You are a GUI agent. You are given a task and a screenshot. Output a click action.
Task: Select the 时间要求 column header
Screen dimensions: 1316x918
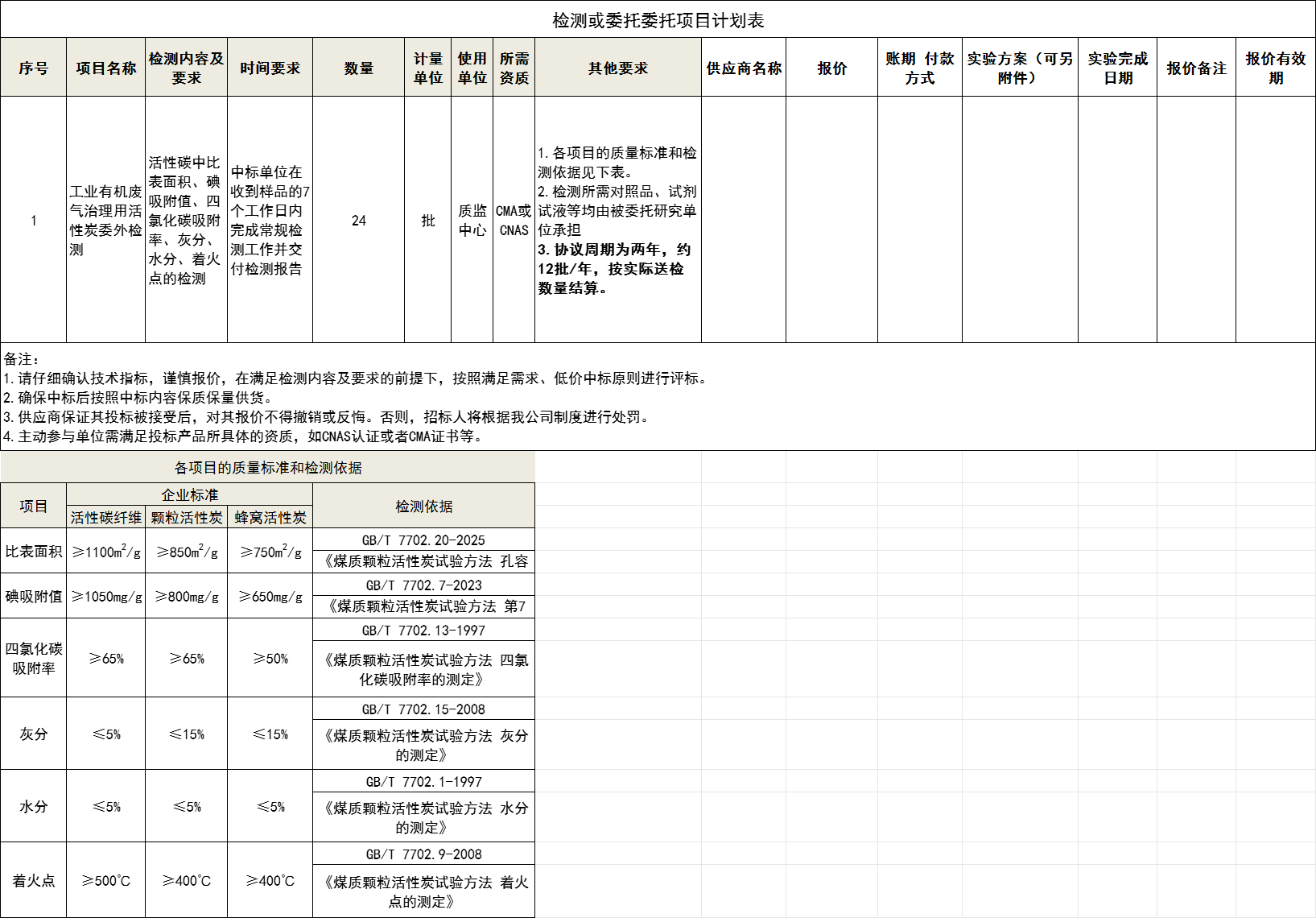(x=270, y=68)
